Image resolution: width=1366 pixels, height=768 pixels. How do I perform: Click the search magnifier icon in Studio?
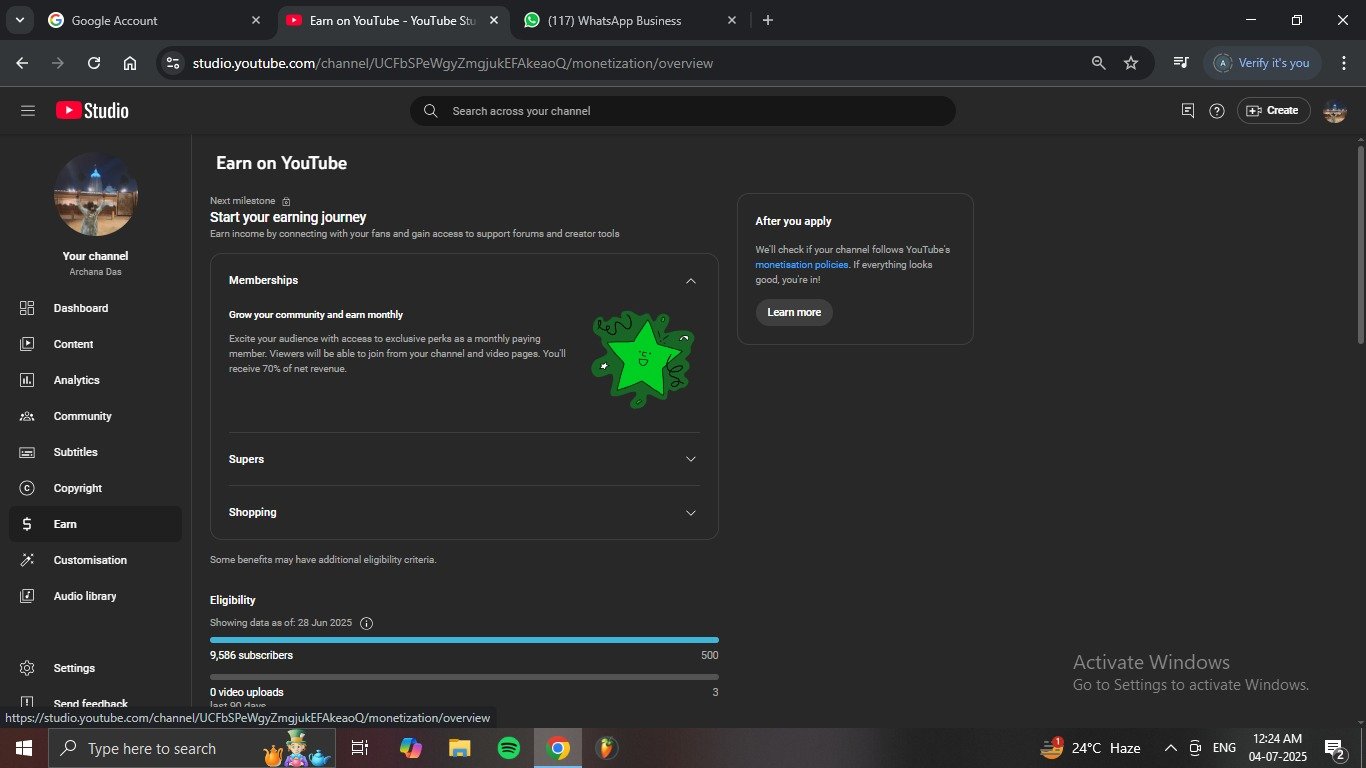tap(430, 111)
